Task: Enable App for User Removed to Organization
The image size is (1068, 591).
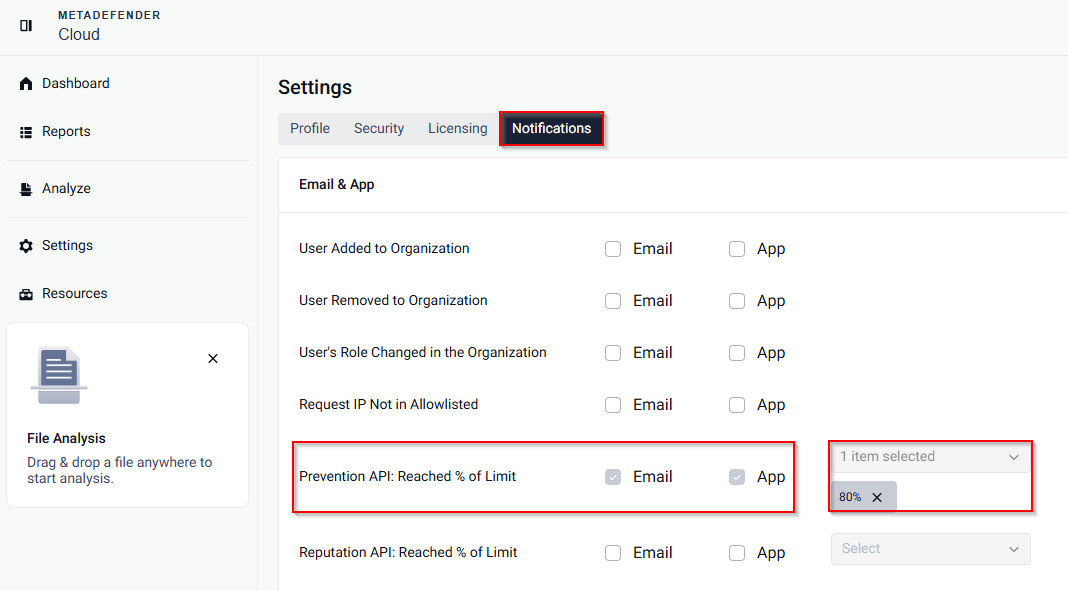Action: click(x=737, y=301)
